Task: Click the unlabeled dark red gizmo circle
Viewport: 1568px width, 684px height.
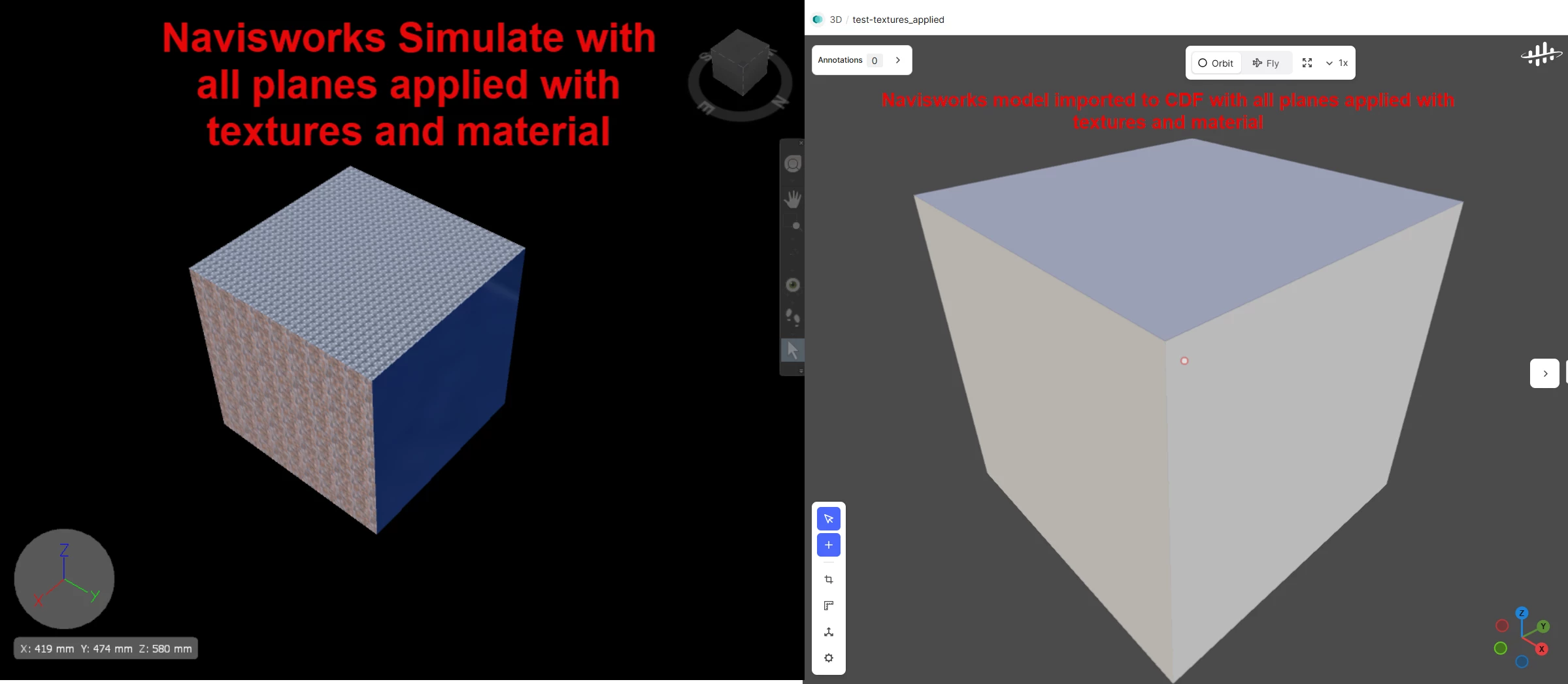Action: [1502, 626]
